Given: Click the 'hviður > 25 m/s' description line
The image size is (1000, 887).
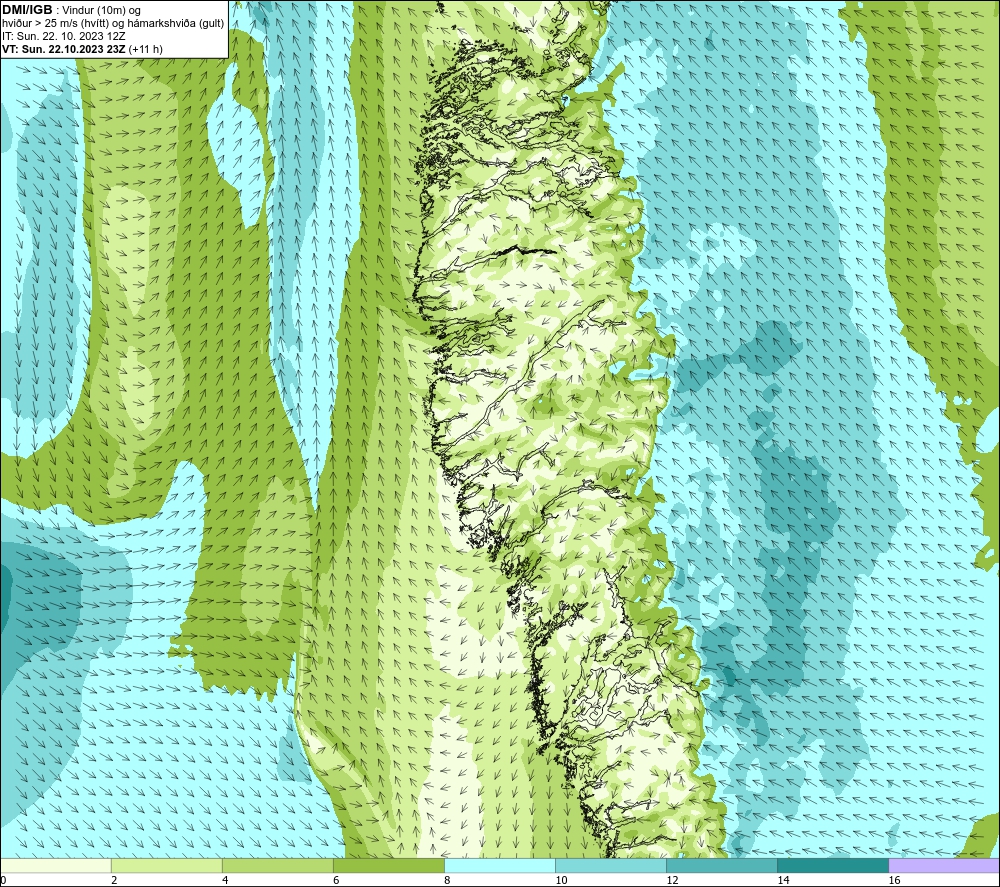Looking at the screenshot, I should tap(113, 24).
